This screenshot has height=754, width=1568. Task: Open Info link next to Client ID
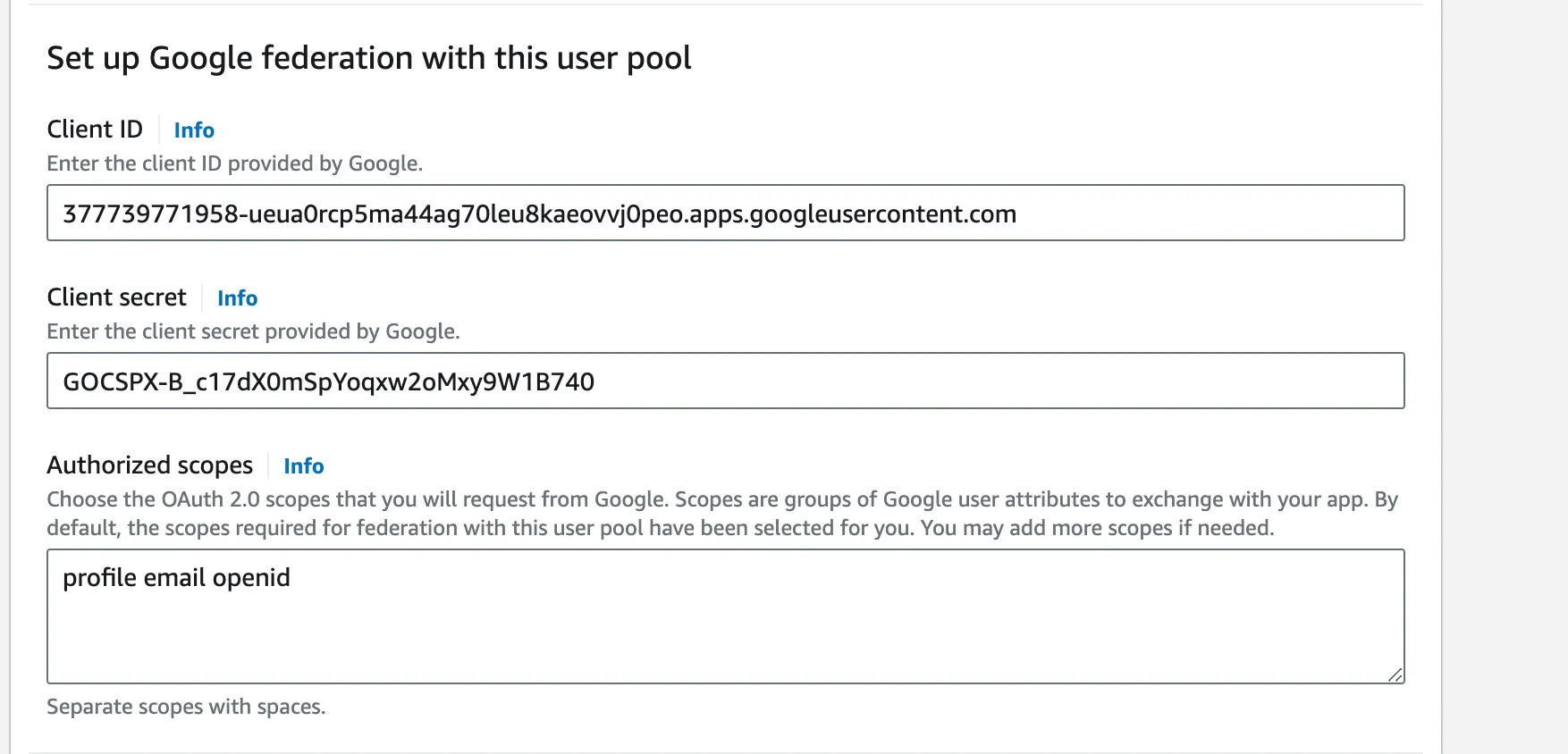click(x=194, y=130)
